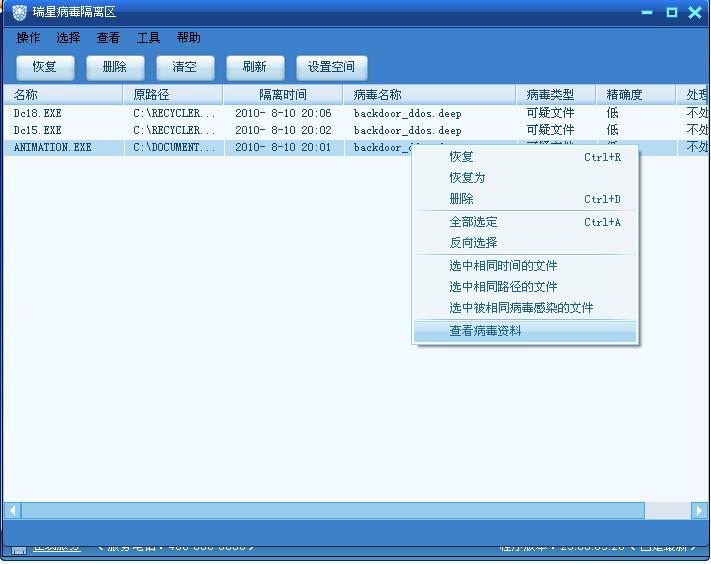Click the horizontal scrollbar right arrow
The width and height of the screenshot is (711, 564).
[x=699, y=511]
